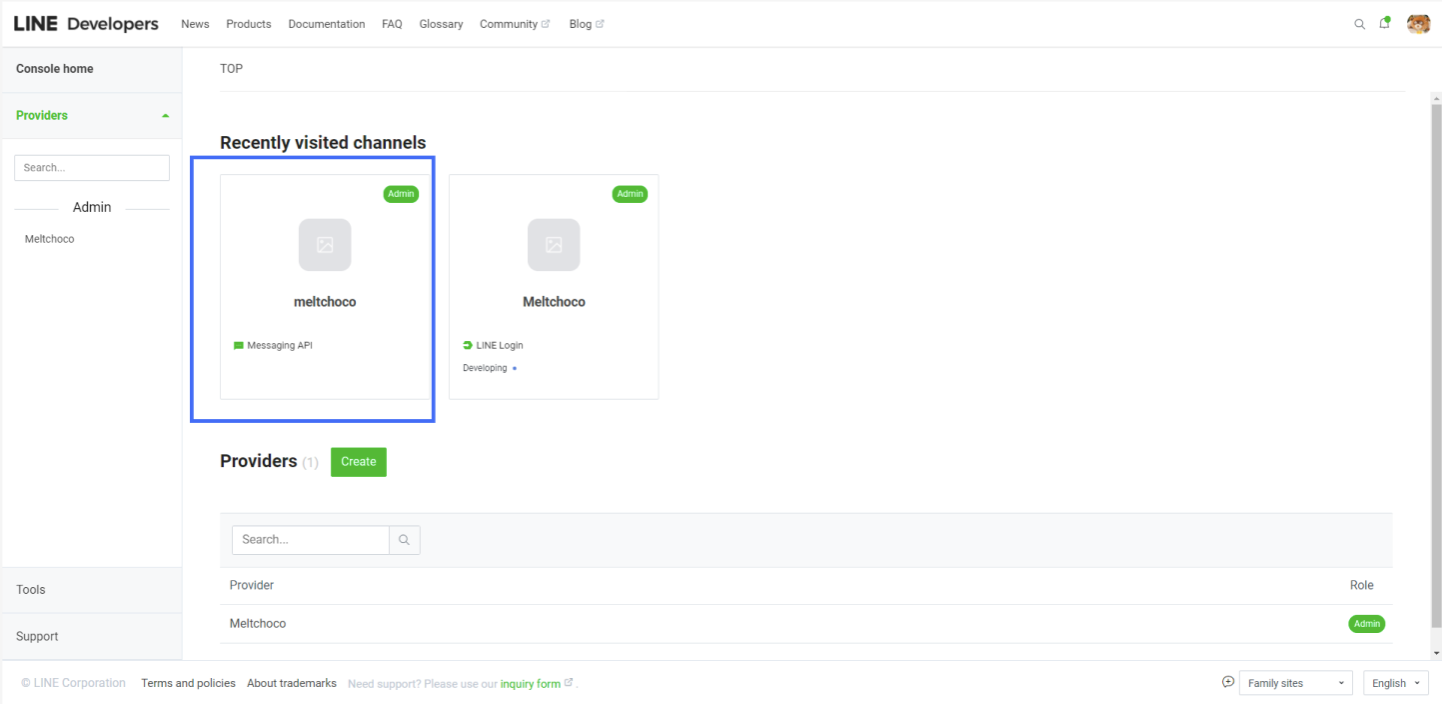Open the Documentation menu item

(x=327, y=24)
